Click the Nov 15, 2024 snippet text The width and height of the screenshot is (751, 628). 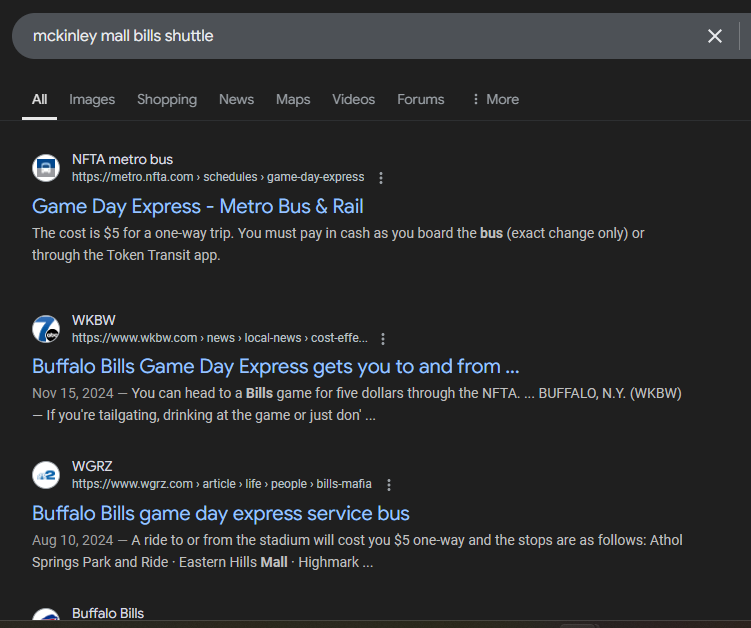point(357,404)
